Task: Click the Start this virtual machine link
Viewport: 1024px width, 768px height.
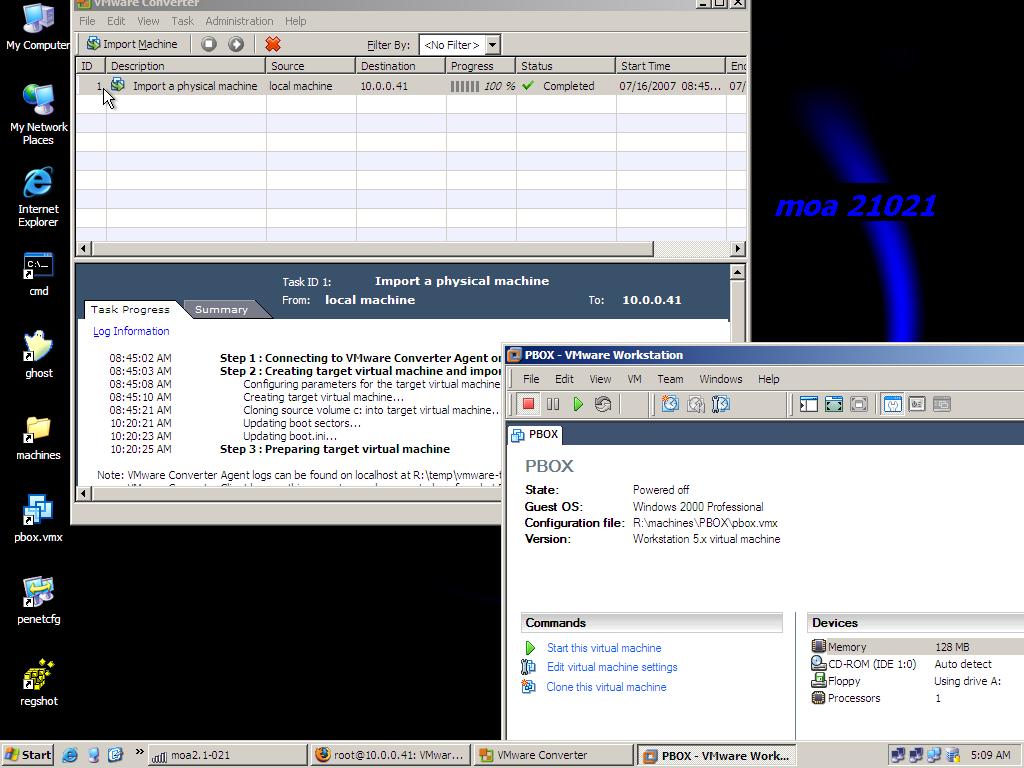Action: point(603,648)
